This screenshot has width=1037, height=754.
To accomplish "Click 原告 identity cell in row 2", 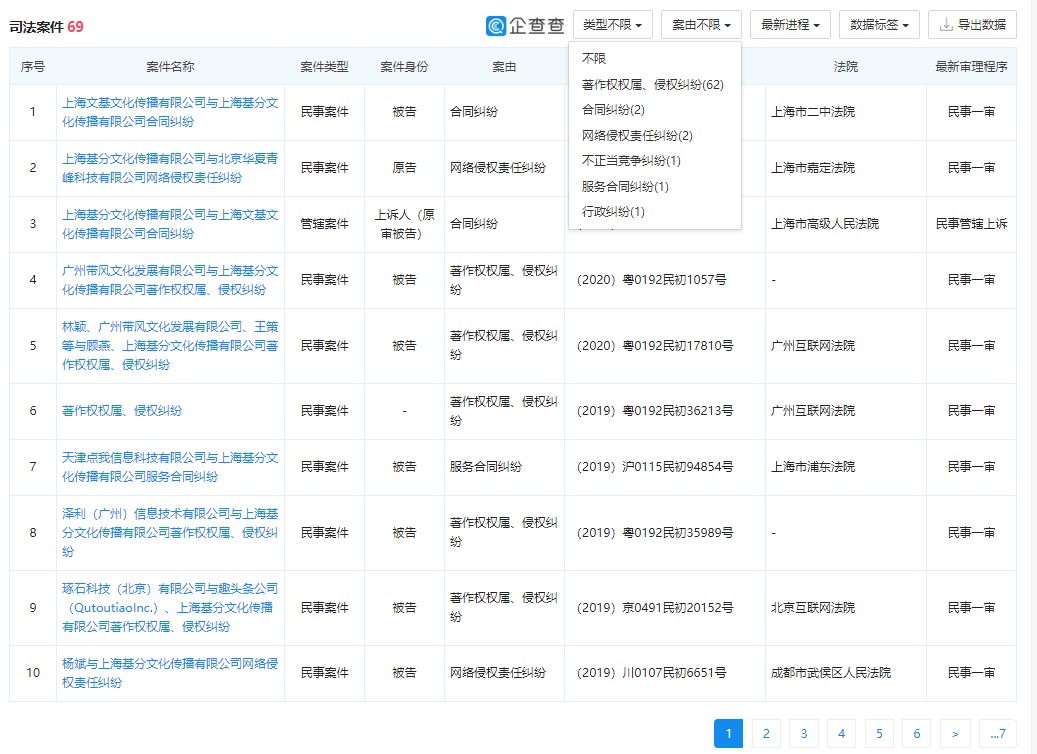I will coord(404,168).
